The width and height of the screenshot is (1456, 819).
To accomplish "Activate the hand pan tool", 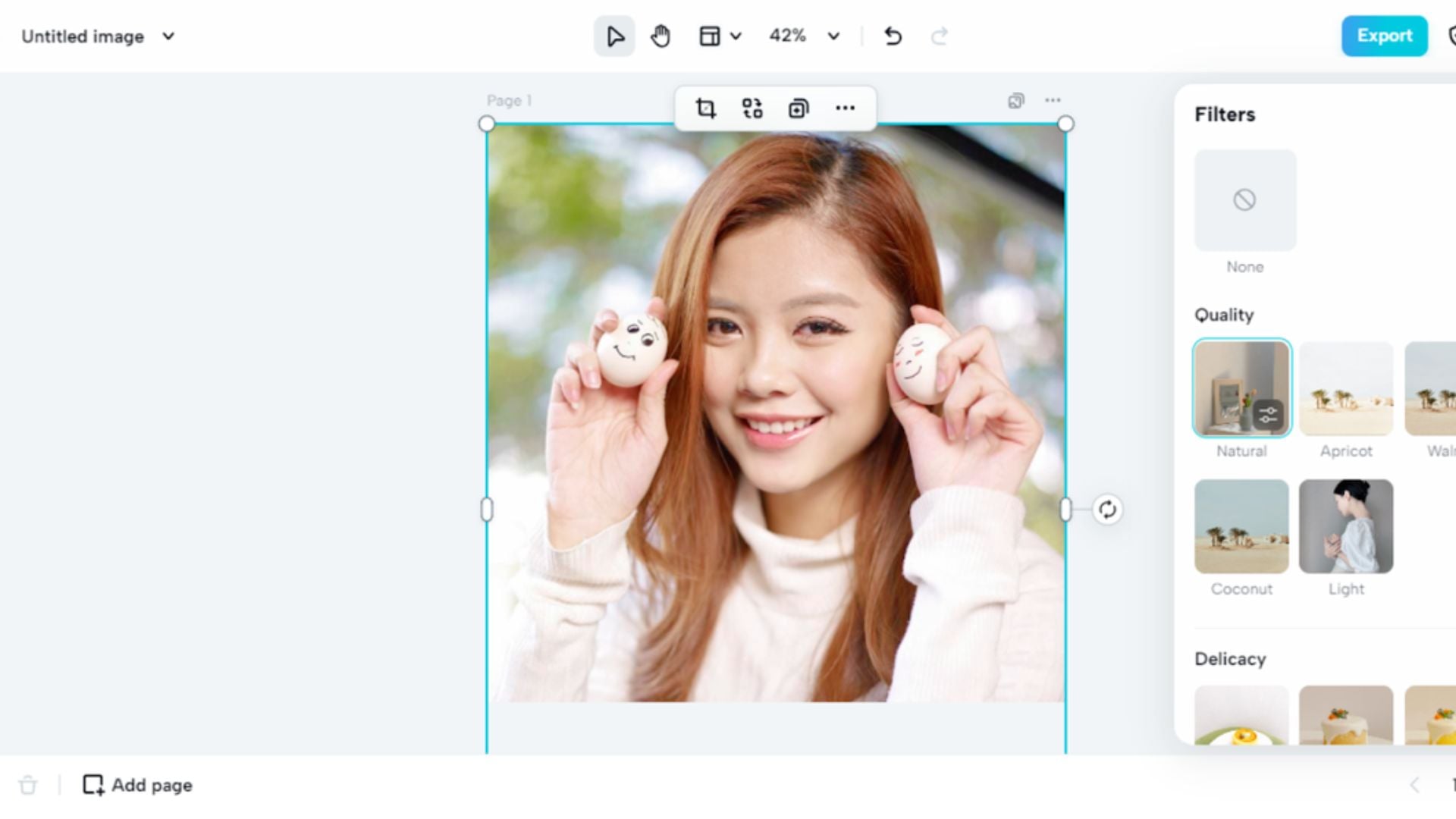I will point(661,36).
